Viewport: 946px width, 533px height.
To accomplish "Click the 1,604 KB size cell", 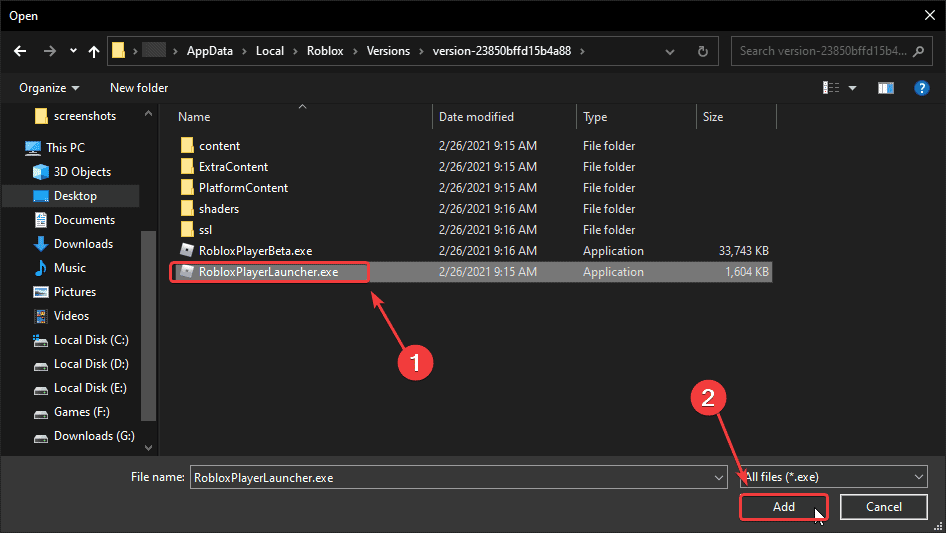I will coord(747,272).
